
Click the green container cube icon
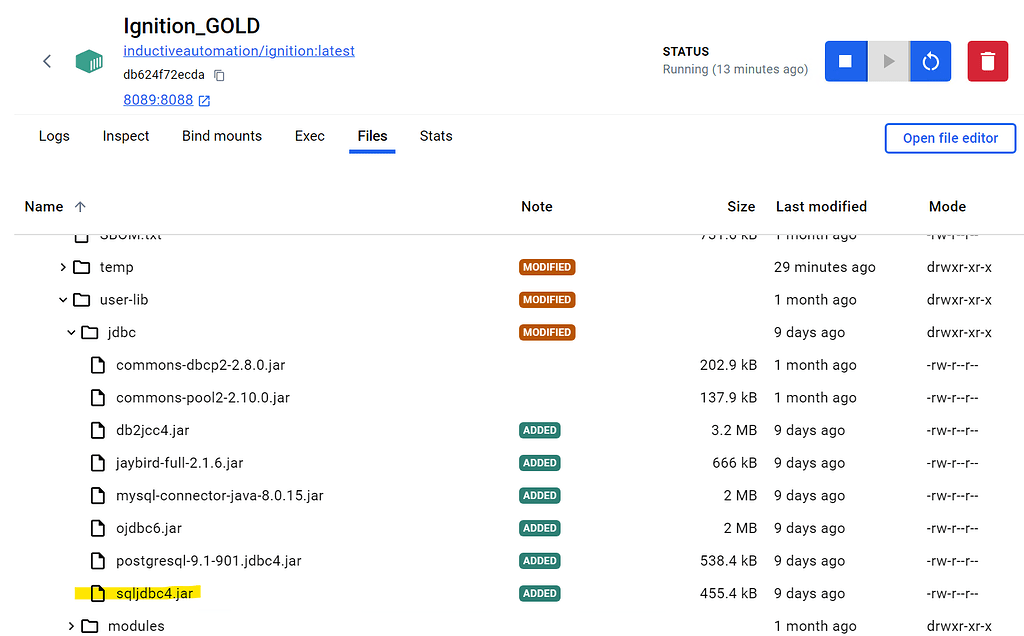(x=89, y=61)
